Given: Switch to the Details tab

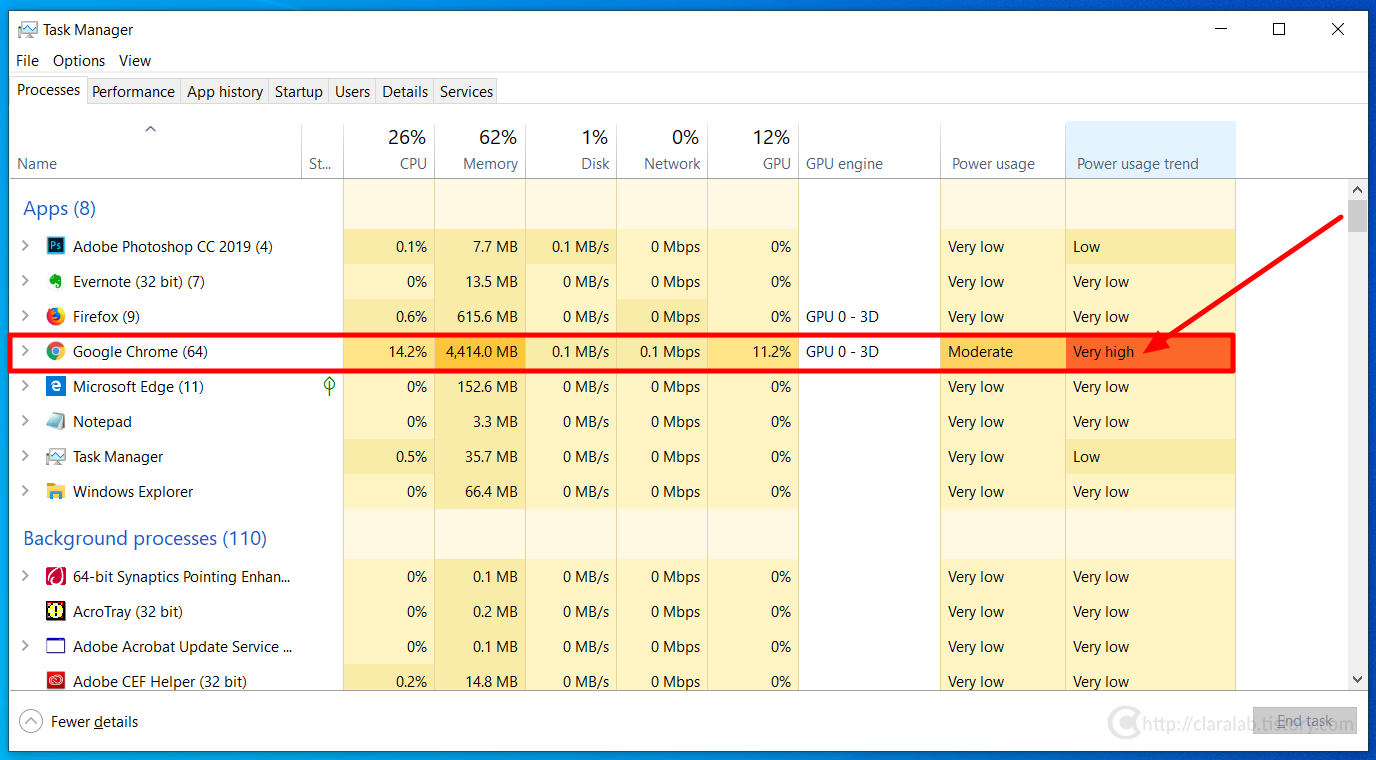Looking at the screenshot, I should tap(405, 91).
